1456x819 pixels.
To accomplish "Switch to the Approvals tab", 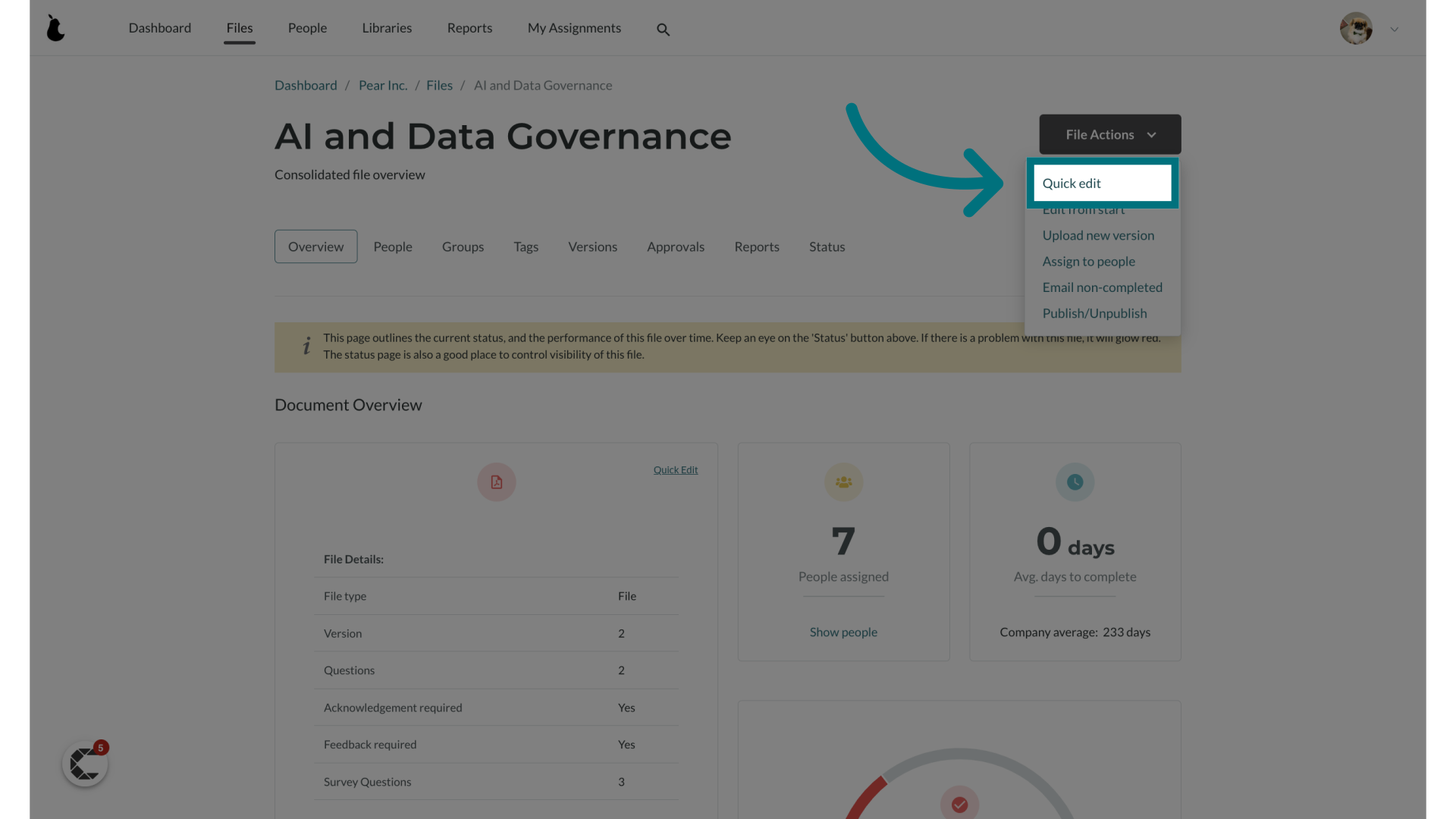I will (676, 246).
